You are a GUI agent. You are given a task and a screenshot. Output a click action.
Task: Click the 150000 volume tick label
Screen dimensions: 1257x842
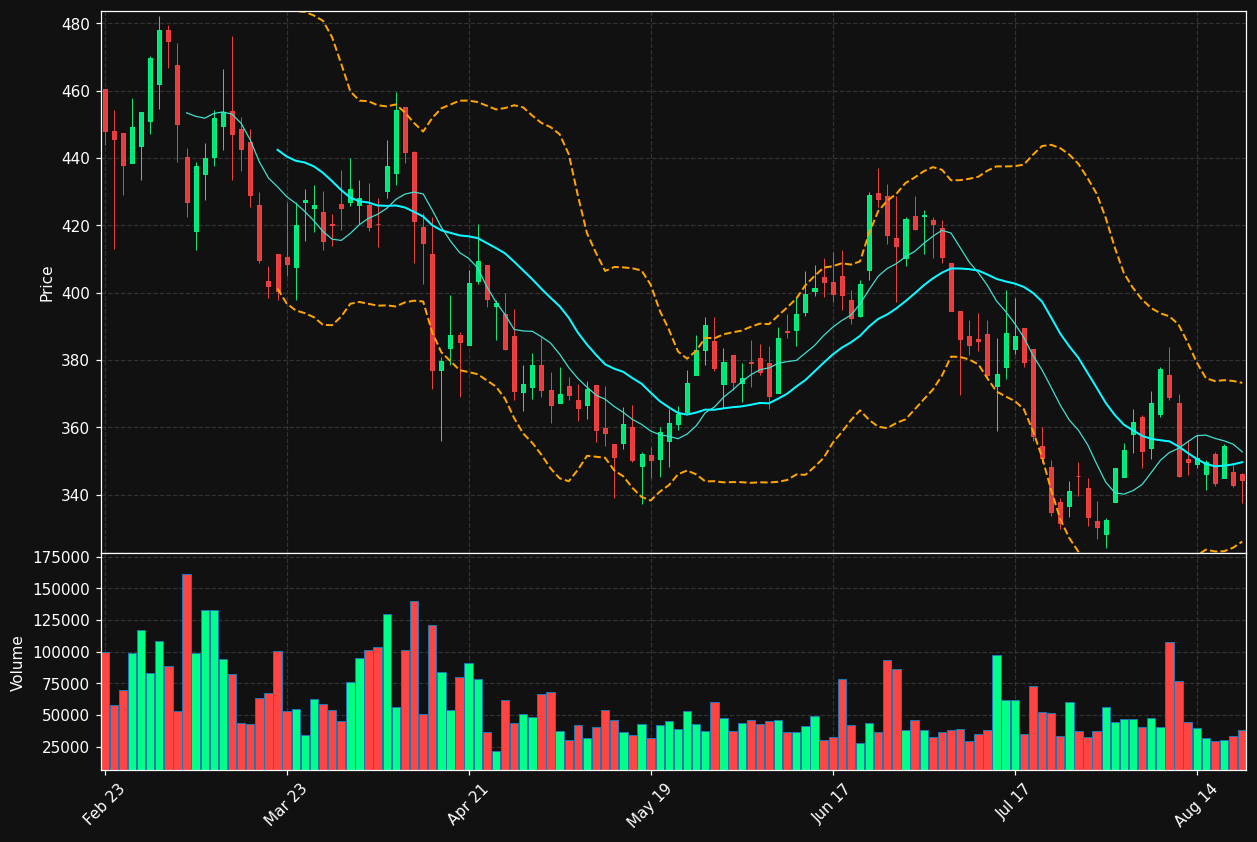pyautogui.click(x=63, y=589)
